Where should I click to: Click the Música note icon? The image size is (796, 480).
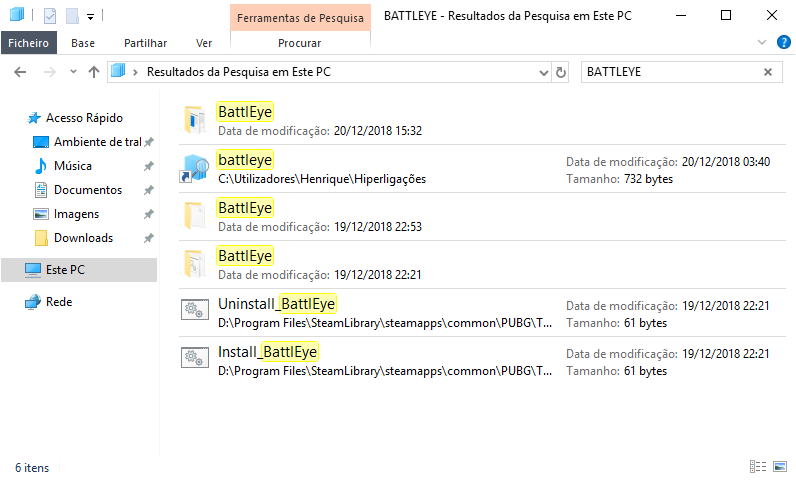coord(41,166)
